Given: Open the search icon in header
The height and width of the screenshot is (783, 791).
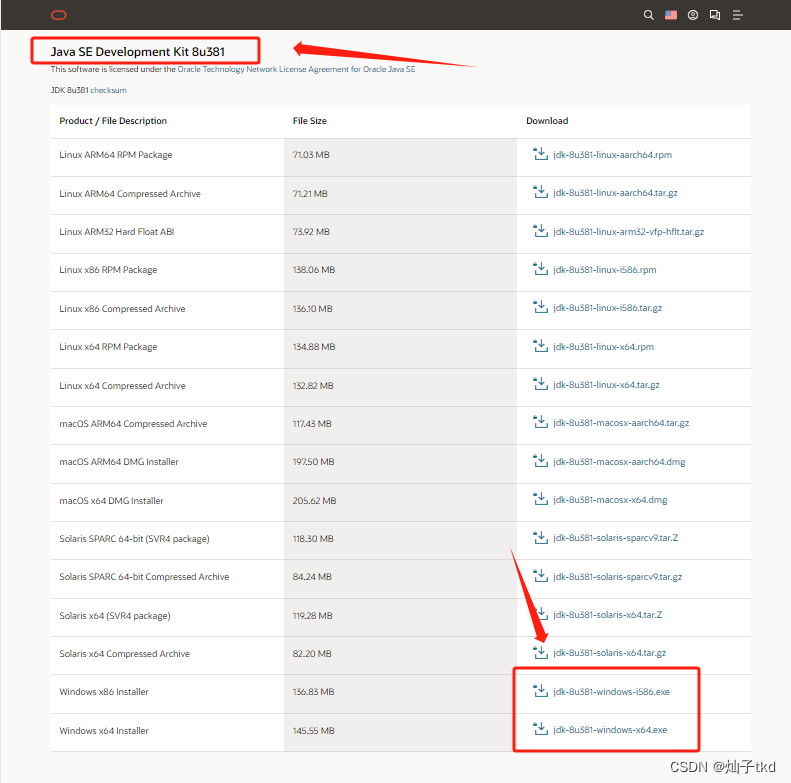Looking at the screenshot, I should (648, 15).
